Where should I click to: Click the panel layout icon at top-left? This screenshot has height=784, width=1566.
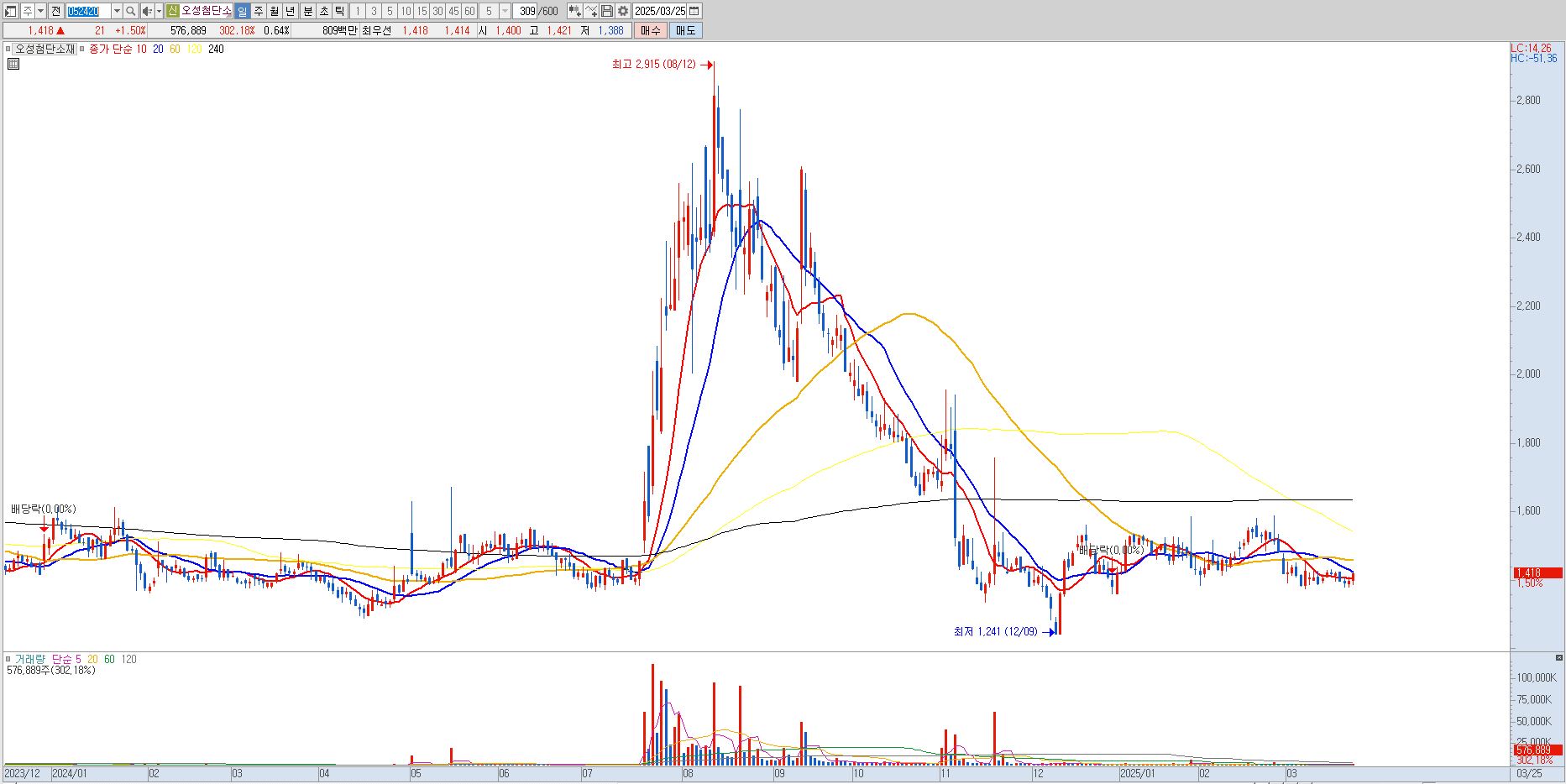coord(10,11)
